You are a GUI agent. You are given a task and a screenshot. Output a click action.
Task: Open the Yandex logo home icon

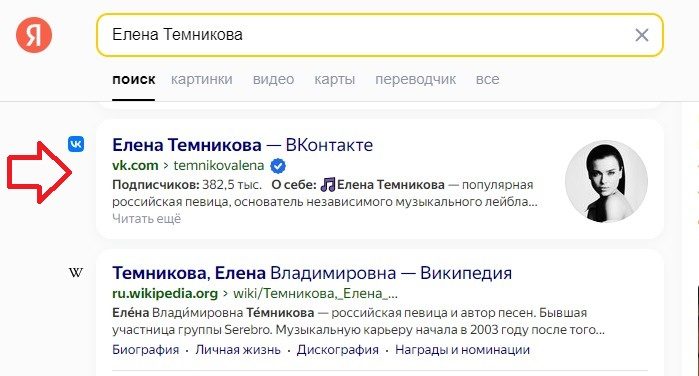pyautogui.click(x=34, y=35)
